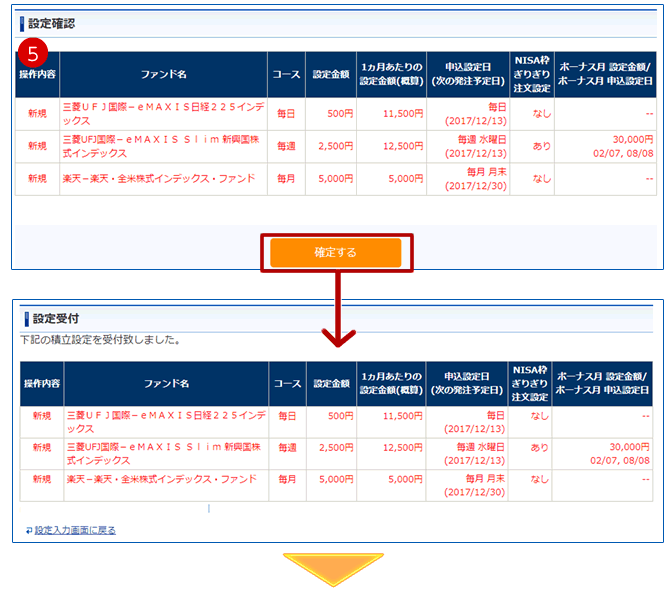Click the 1ヵ月あたりの設定金額(概算) header in 設定確認
This screenshot has height=591, width=668.
click(x=392, y=75)
